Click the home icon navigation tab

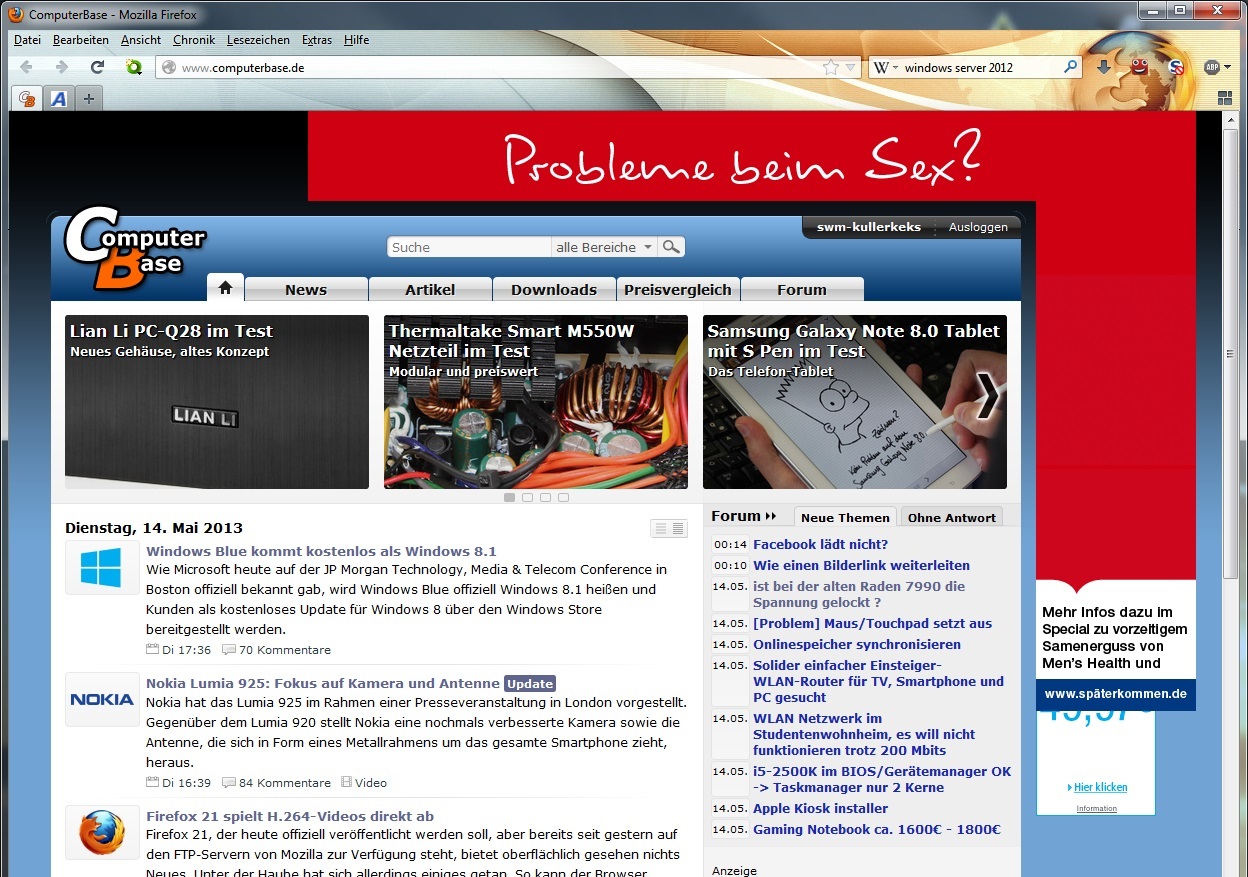click(225, 288)
